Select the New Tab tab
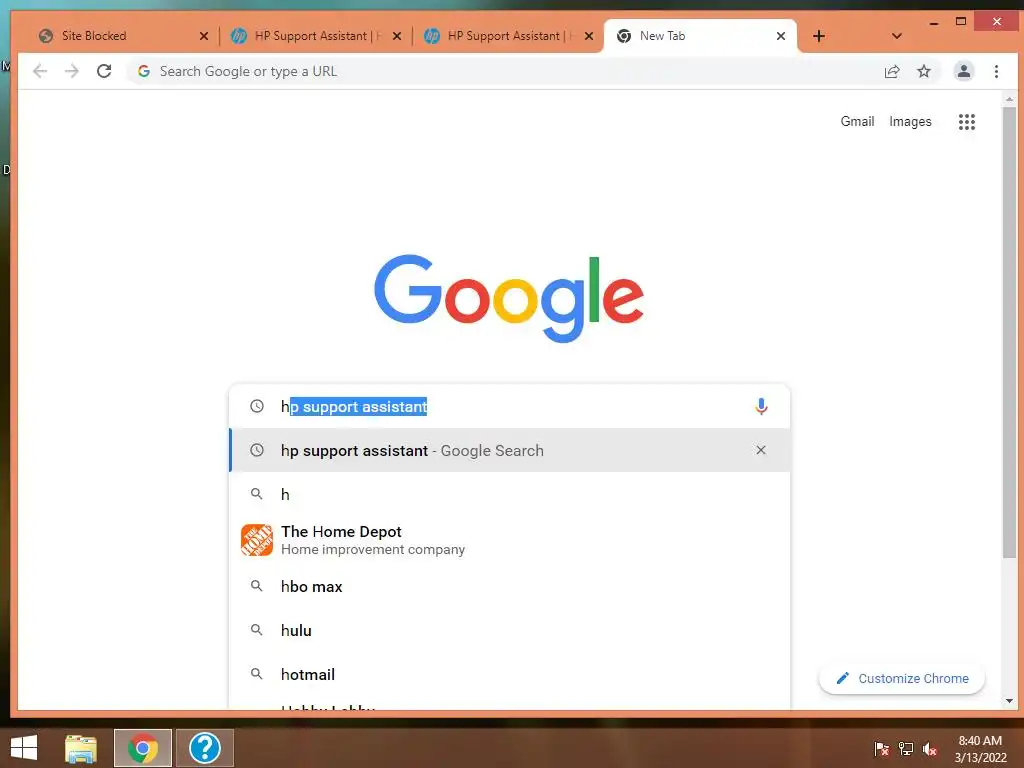The image size is (1024, 768). [x=700, y=36]
